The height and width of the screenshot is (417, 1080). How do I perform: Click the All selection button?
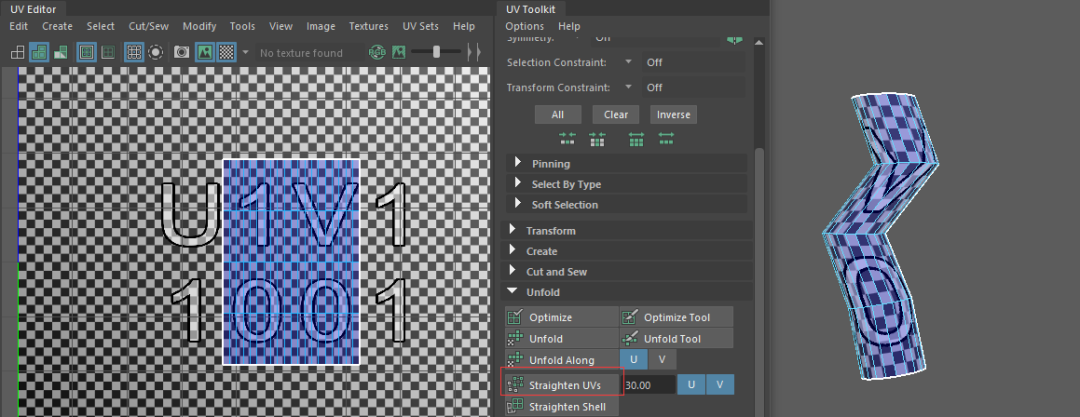[x=558, y=114]
